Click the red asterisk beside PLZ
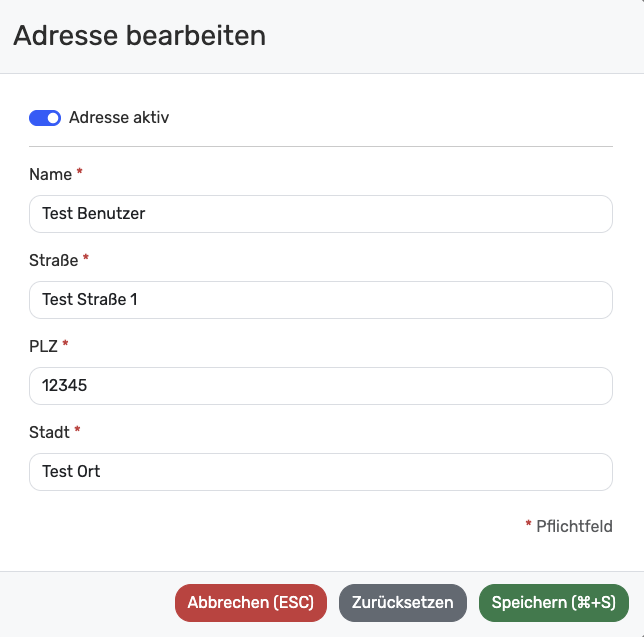The height and width of the screenshot is (637, 644). point(66,345)
